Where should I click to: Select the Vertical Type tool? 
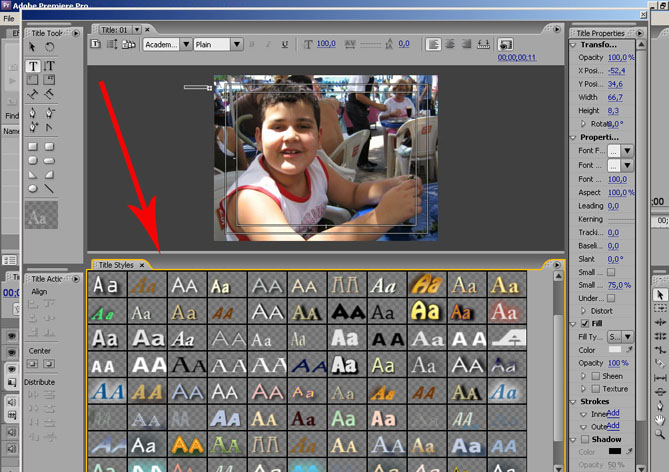pos(49,66)
